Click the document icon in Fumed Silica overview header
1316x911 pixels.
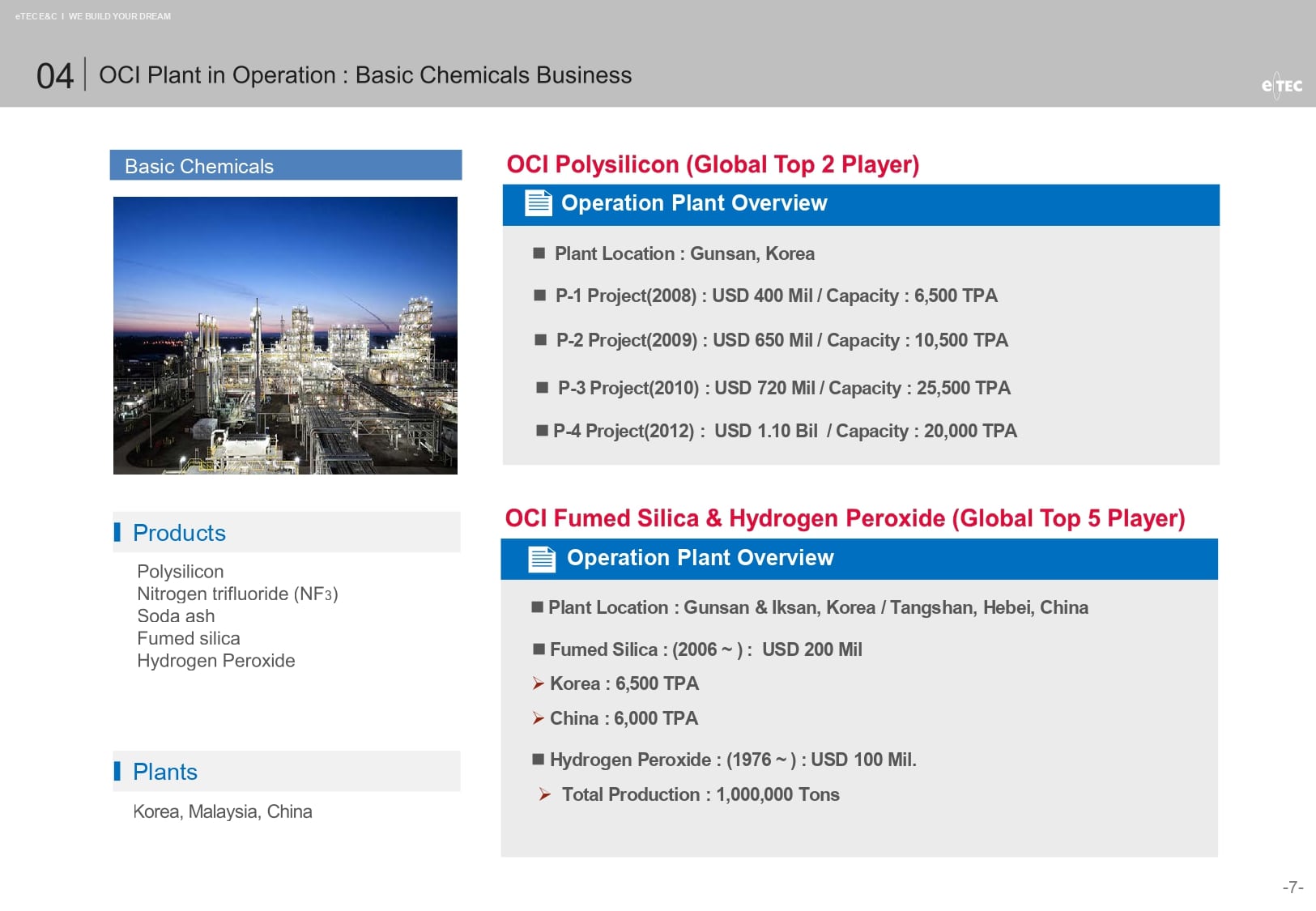click(542, 559)
